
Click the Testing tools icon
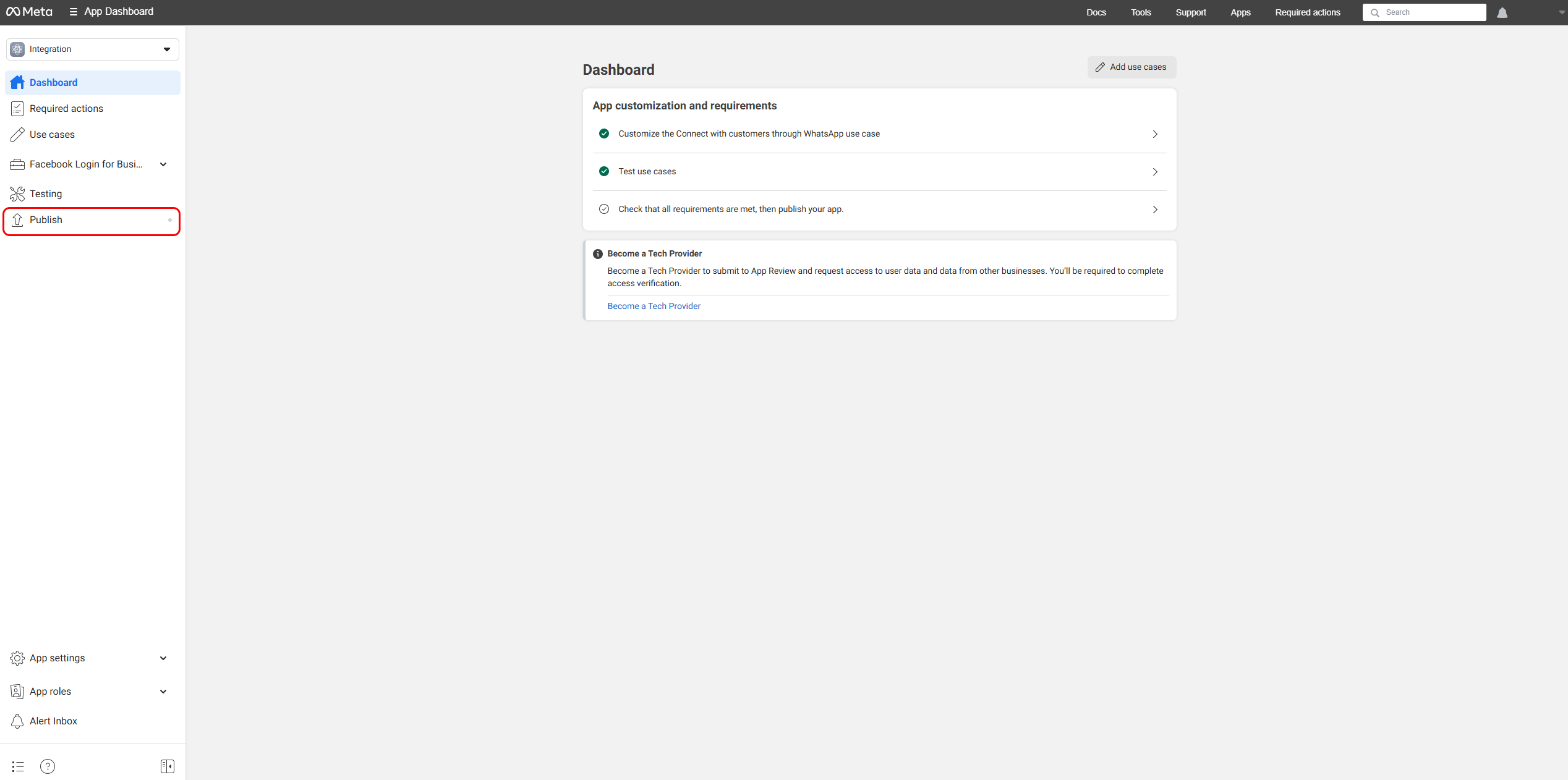coord(17,194)
